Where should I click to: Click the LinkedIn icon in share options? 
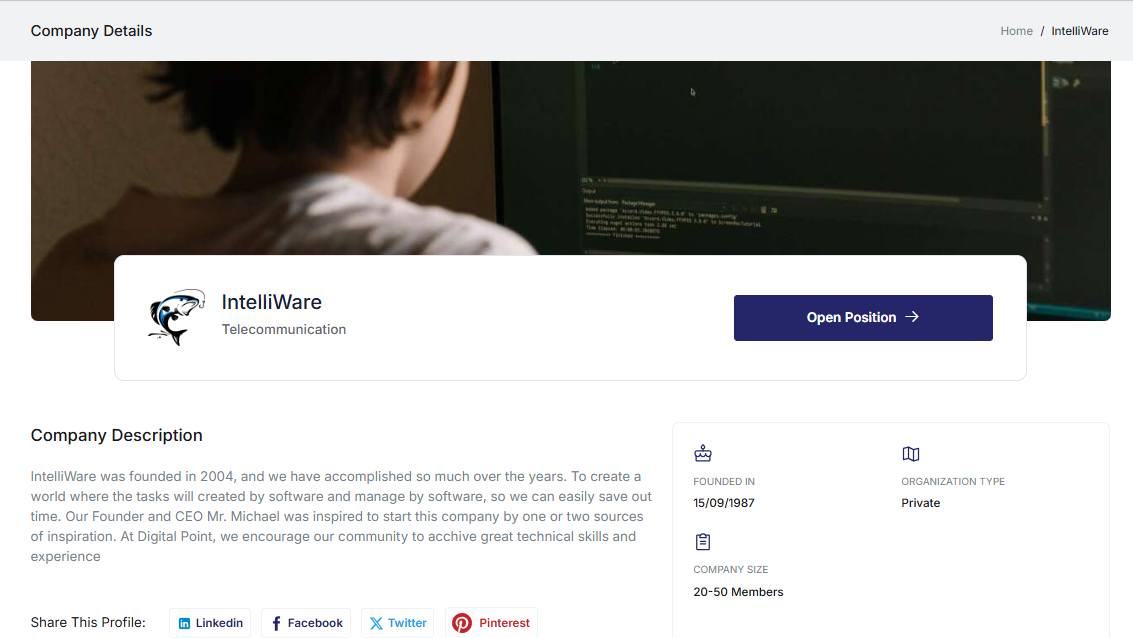point(184,623)
